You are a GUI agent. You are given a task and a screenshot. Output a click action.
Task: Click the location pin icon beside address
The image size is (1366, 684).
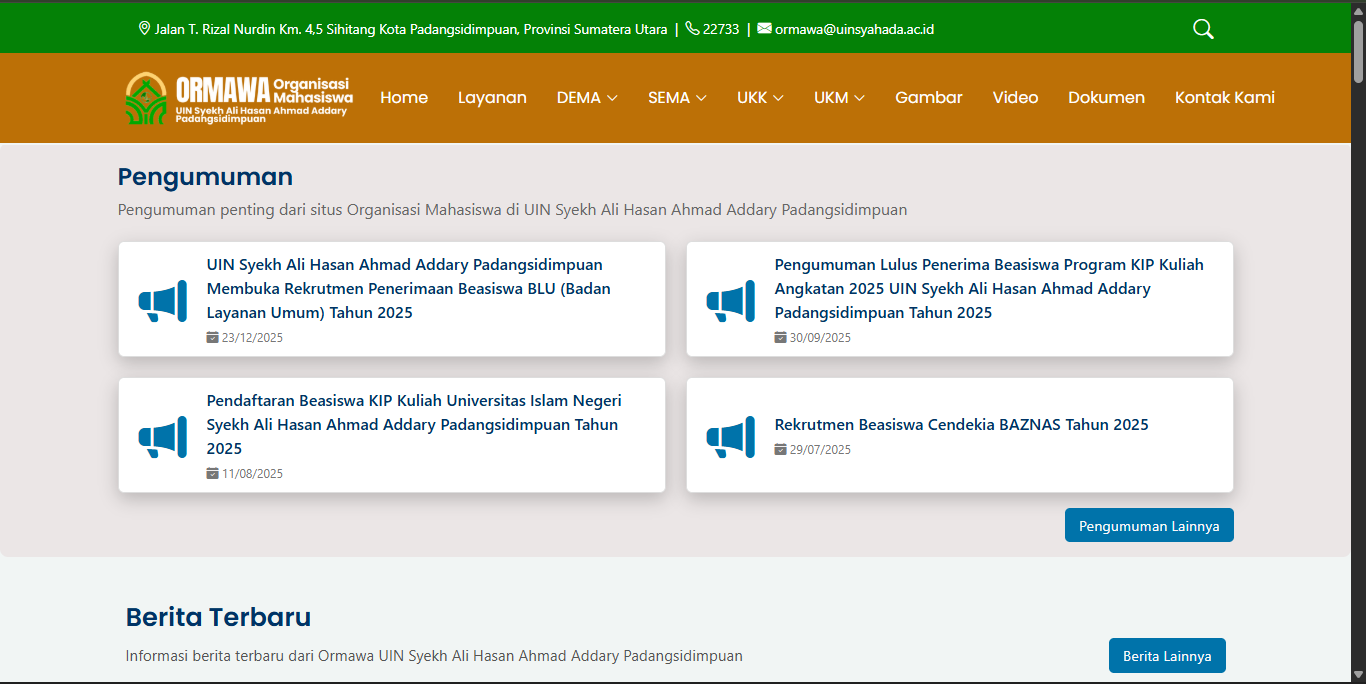(144, 28)
